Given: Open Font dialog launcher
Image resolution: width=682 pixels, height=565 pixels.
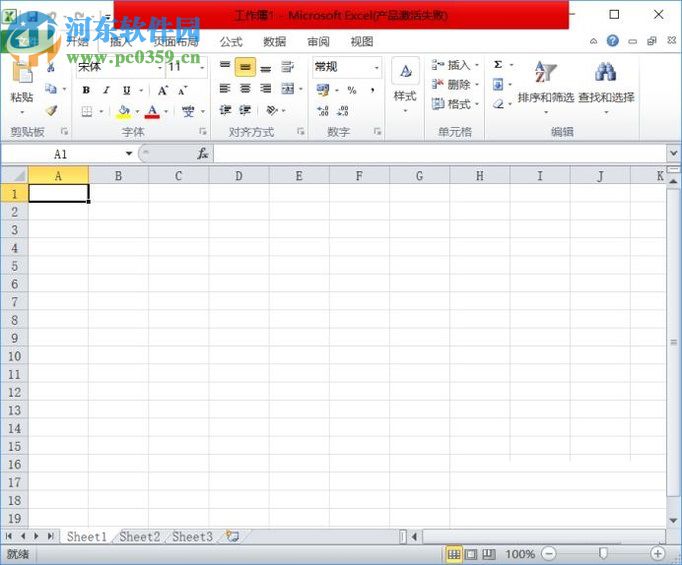Looking at the screenshot, I should (x=203, y=131).
